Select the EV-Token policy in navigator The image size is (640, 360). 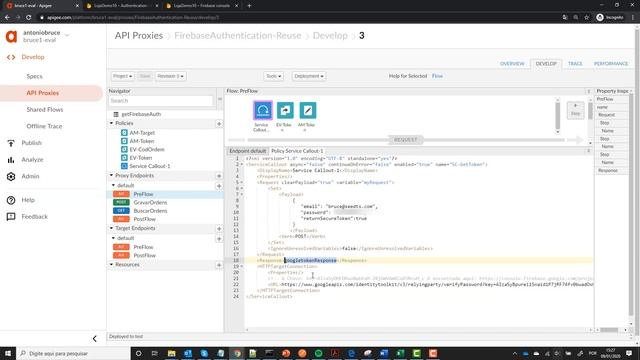(141, 158)
